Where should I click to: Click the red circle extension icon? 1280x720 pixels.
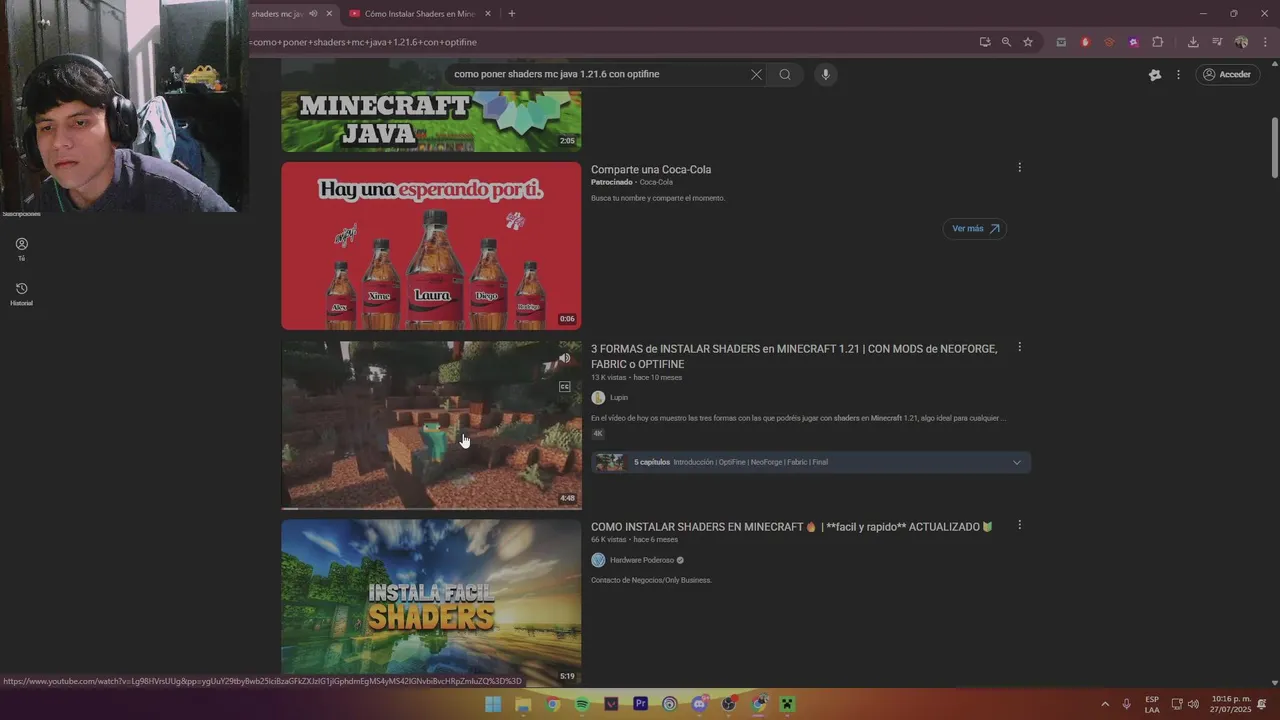pyautogui.click(x=1085, y=42)
